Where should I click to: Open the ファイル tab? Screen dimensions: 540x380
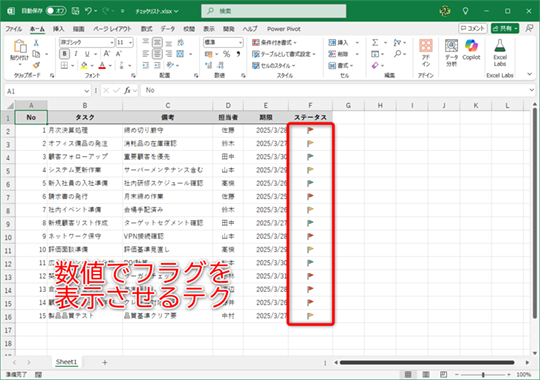coord(14,29)
